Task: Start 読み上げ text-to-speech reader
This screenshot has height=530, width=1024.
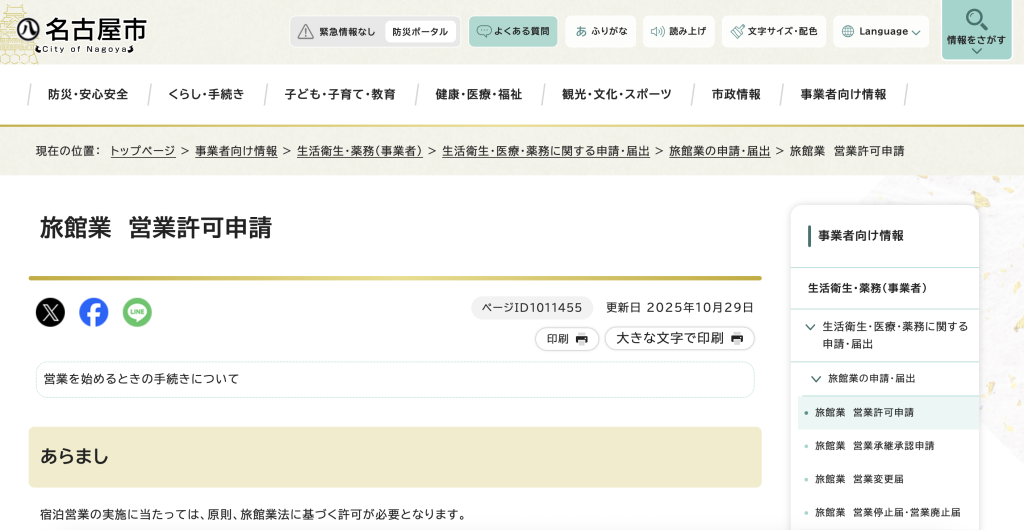Action: point(678,32)
